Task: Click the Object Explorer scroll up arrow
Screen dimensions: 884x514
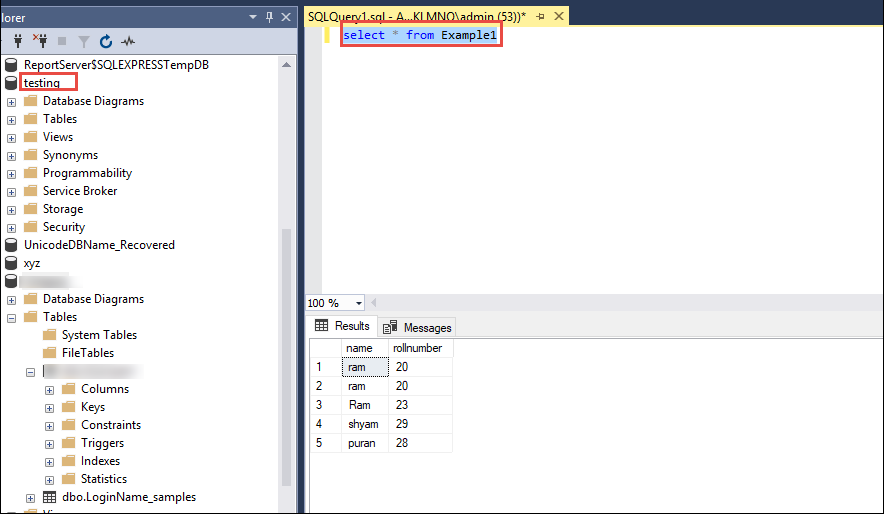Action: click(286, 65)
